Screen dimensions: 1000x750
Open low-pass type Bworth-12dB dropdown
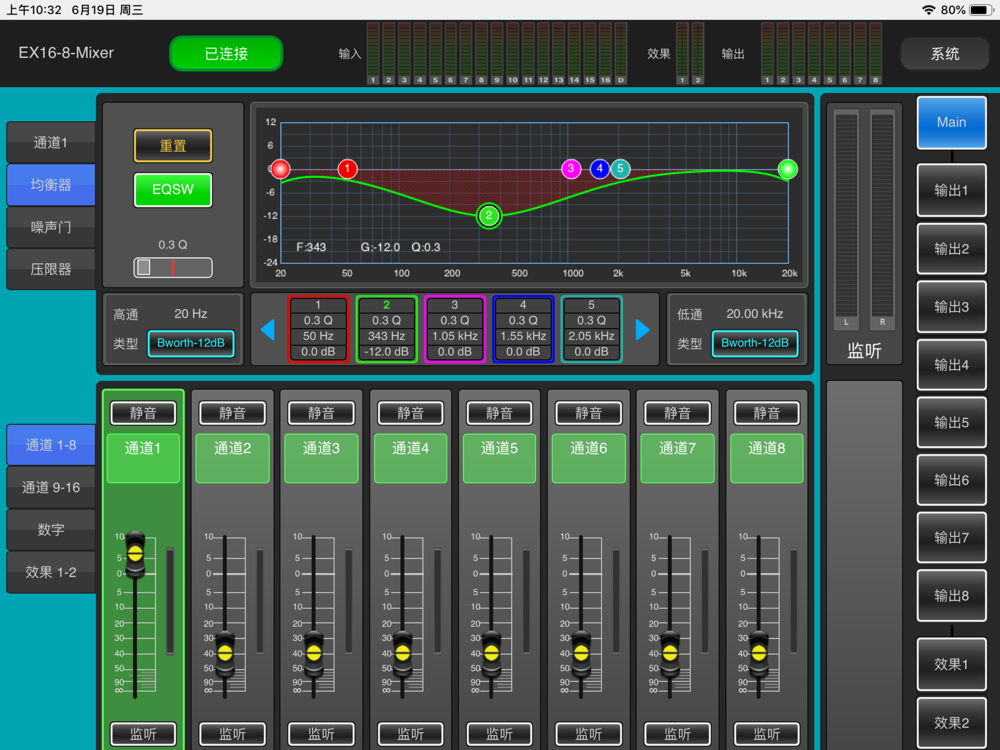click(754, 343)
